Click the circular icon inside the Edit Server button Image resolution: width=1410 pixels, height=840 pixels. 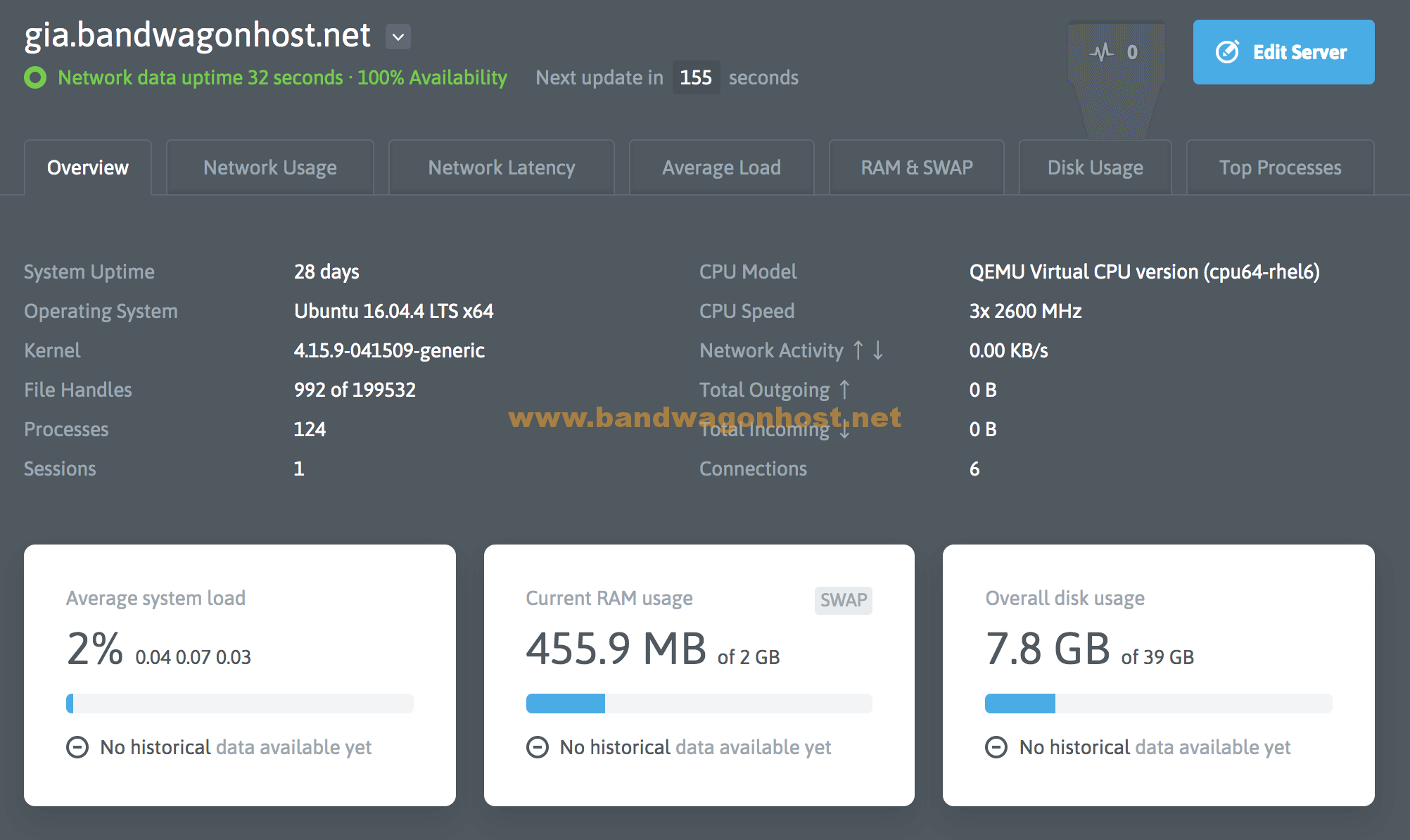[1227, 51]
